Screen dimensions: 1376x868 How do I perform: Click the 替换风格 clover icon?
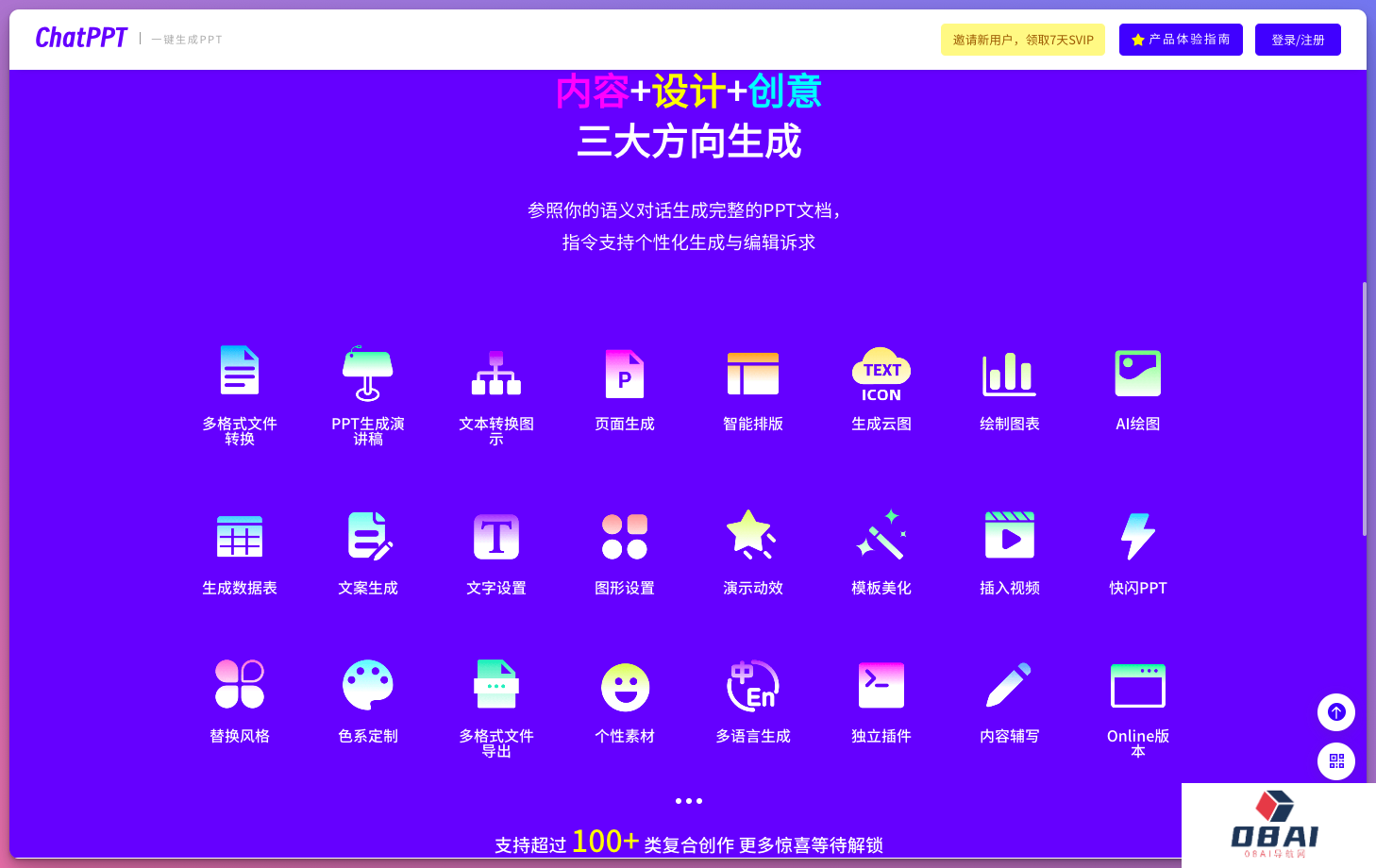240,684
